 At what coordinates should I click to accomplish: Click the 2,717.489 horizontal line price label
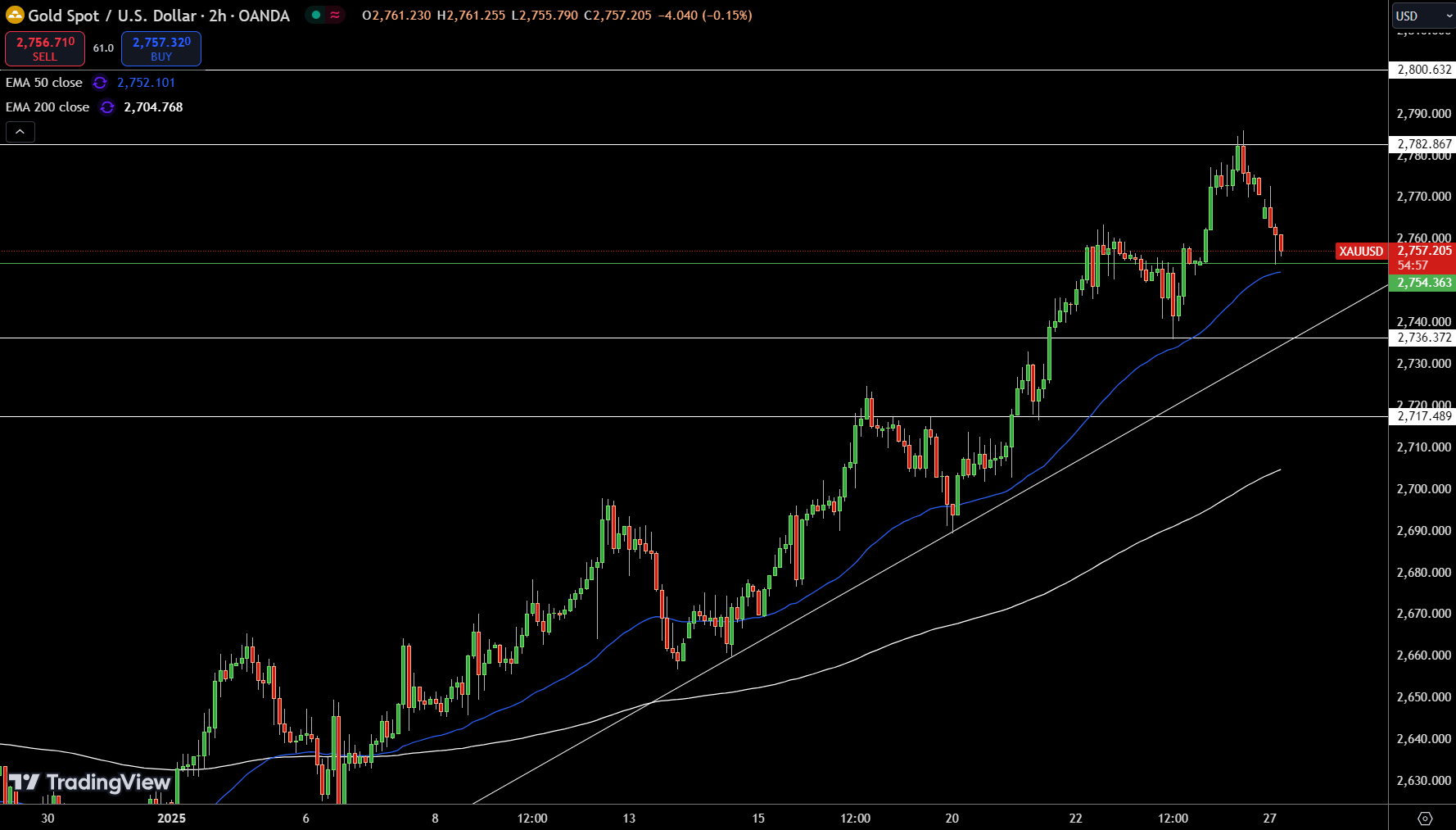point(1423,416)
